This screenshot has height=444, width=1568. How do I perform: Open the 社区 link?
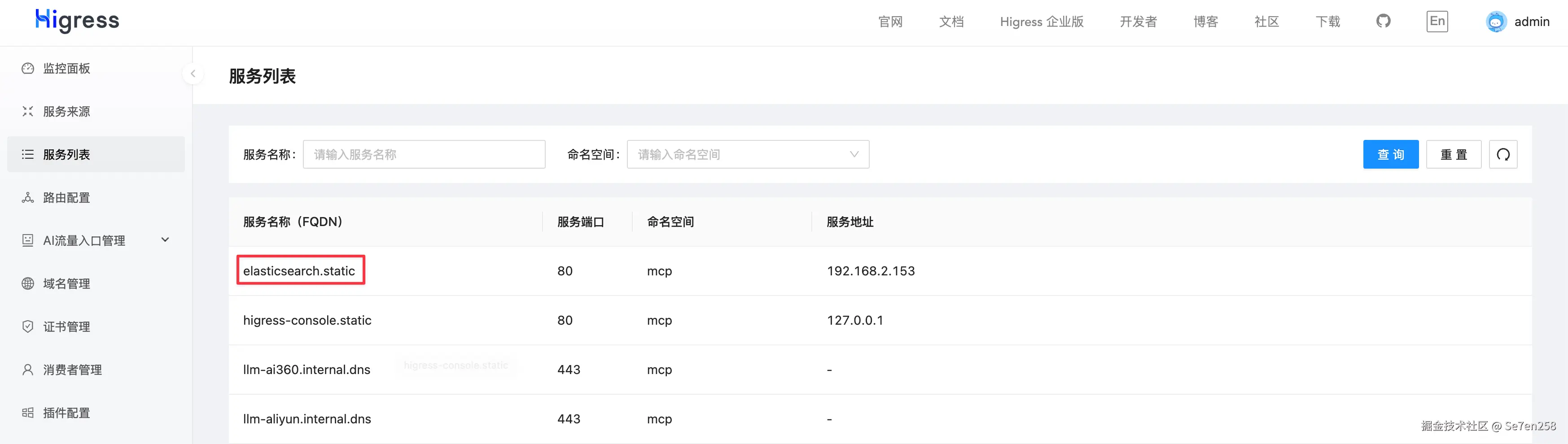click(1266, 22)
